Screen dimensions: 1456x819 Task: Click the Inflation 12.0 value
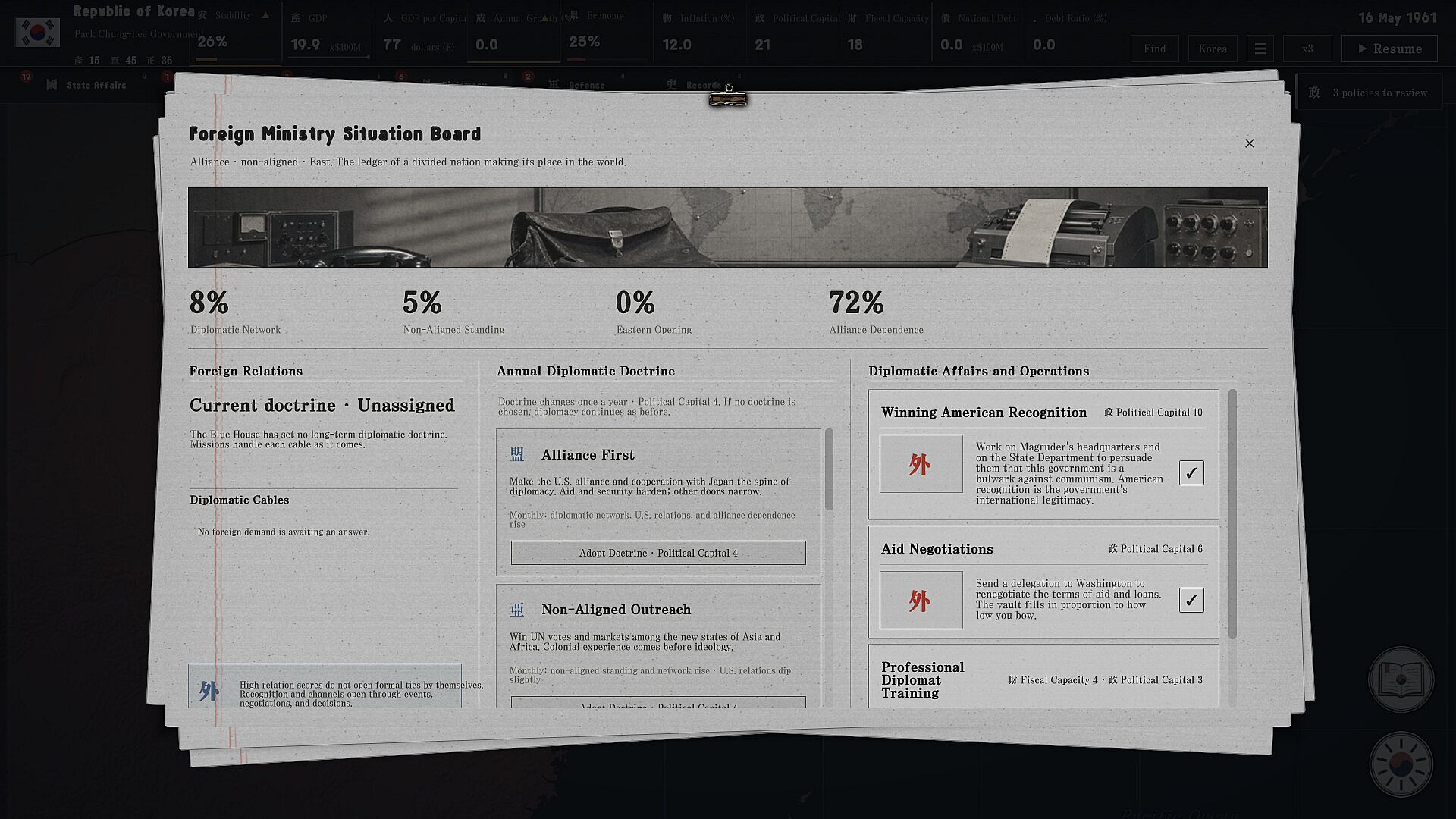click(676, 45)
